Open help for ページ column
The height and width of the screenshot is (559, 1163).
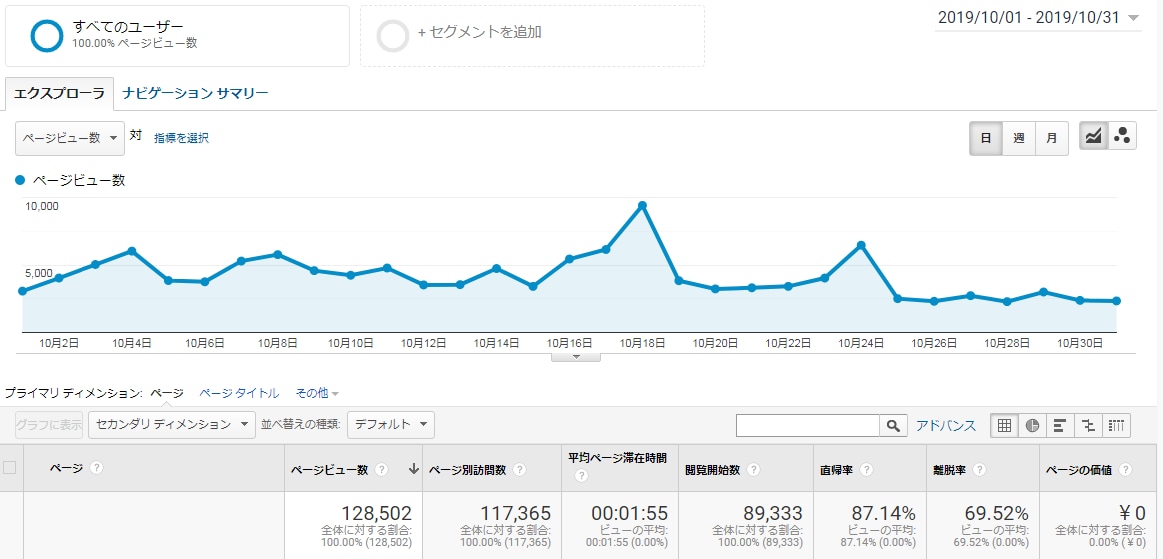coord(96,468)
